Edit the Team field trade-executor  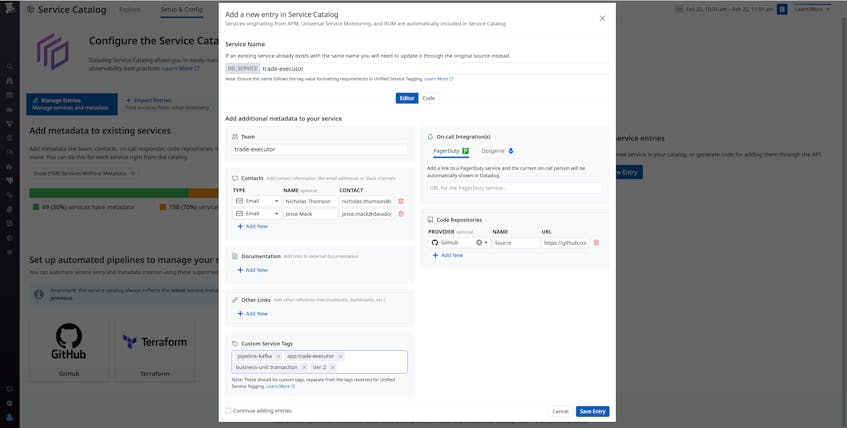319,149
